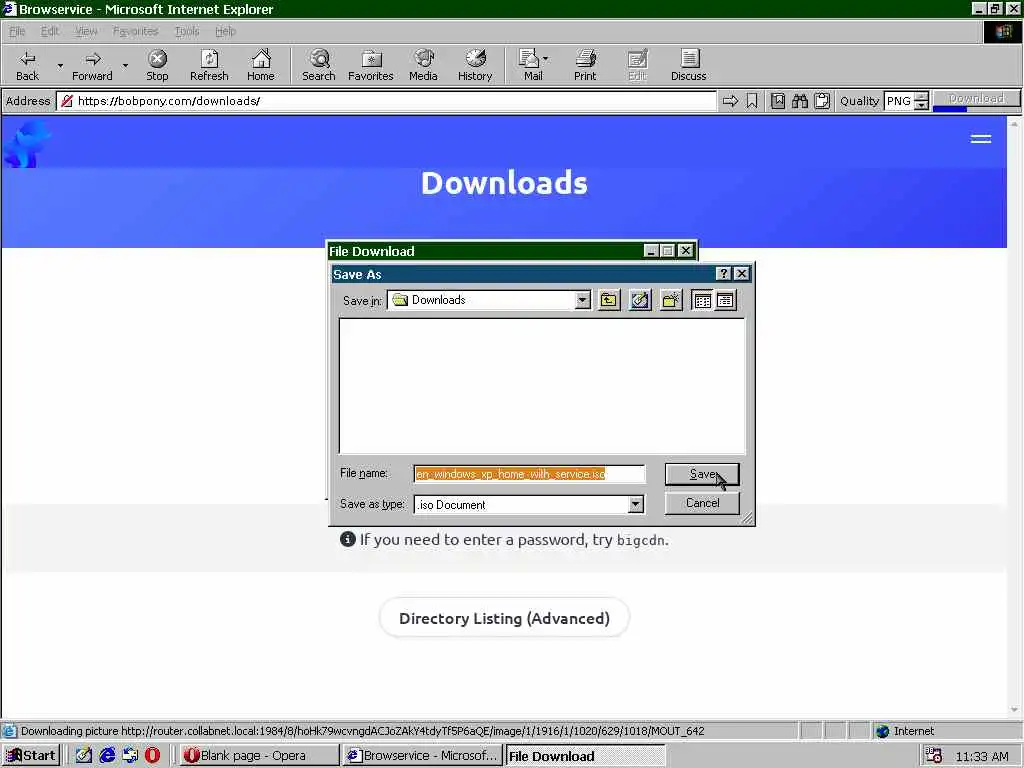The image size is (1024, 768).
Task: Click the notebook icon beside the bookmark icon
Action: (777, 101)
